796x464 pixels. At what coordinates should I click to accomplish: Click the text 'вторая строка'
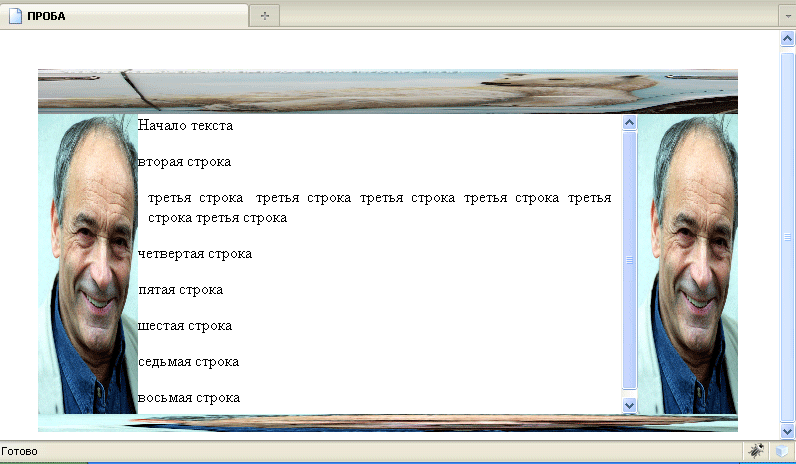pyautogui.click(x=184, y=162)
